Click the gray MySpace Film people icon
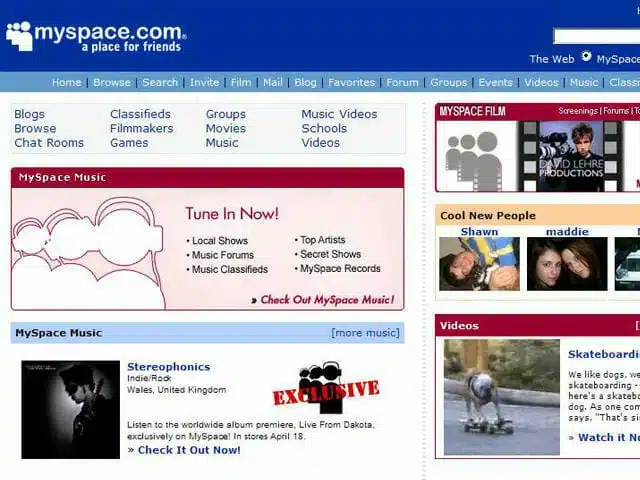The height and width of the screenshot is (480, 640). (x=474, y=158)
